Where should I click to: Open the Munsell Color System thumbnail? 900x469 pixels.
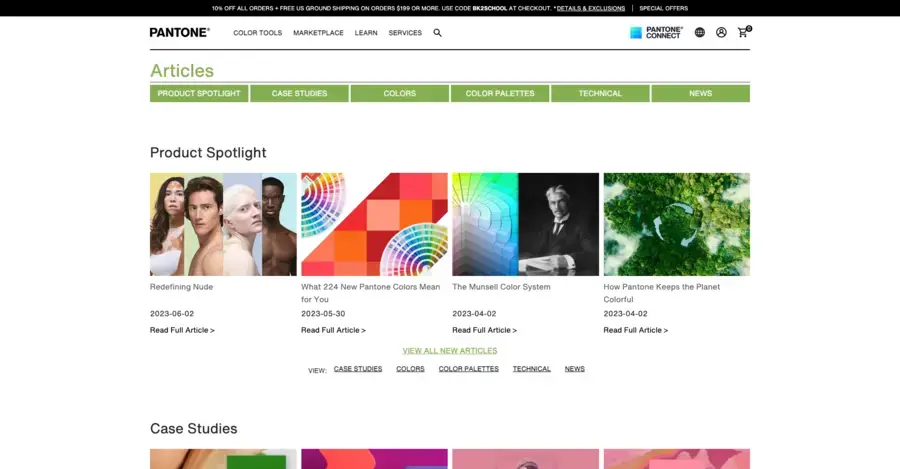coord(525,224)
